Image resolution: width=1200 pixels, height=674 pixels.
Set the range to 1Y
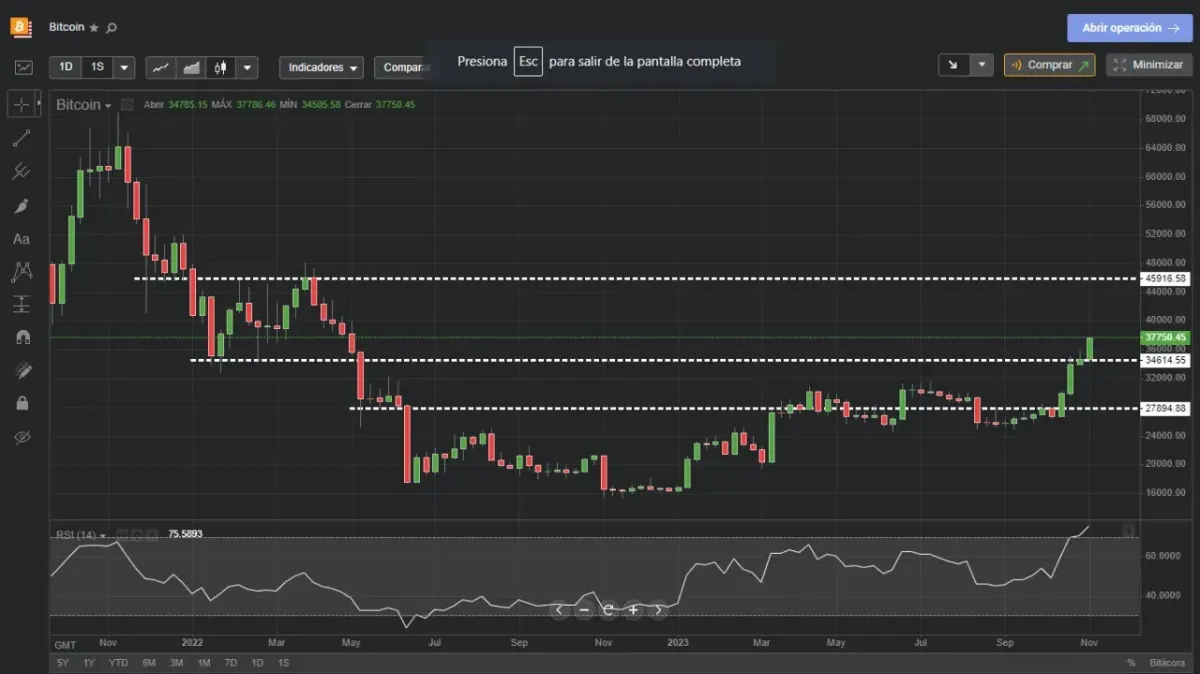pyautogui.click(x=89, y=663)
